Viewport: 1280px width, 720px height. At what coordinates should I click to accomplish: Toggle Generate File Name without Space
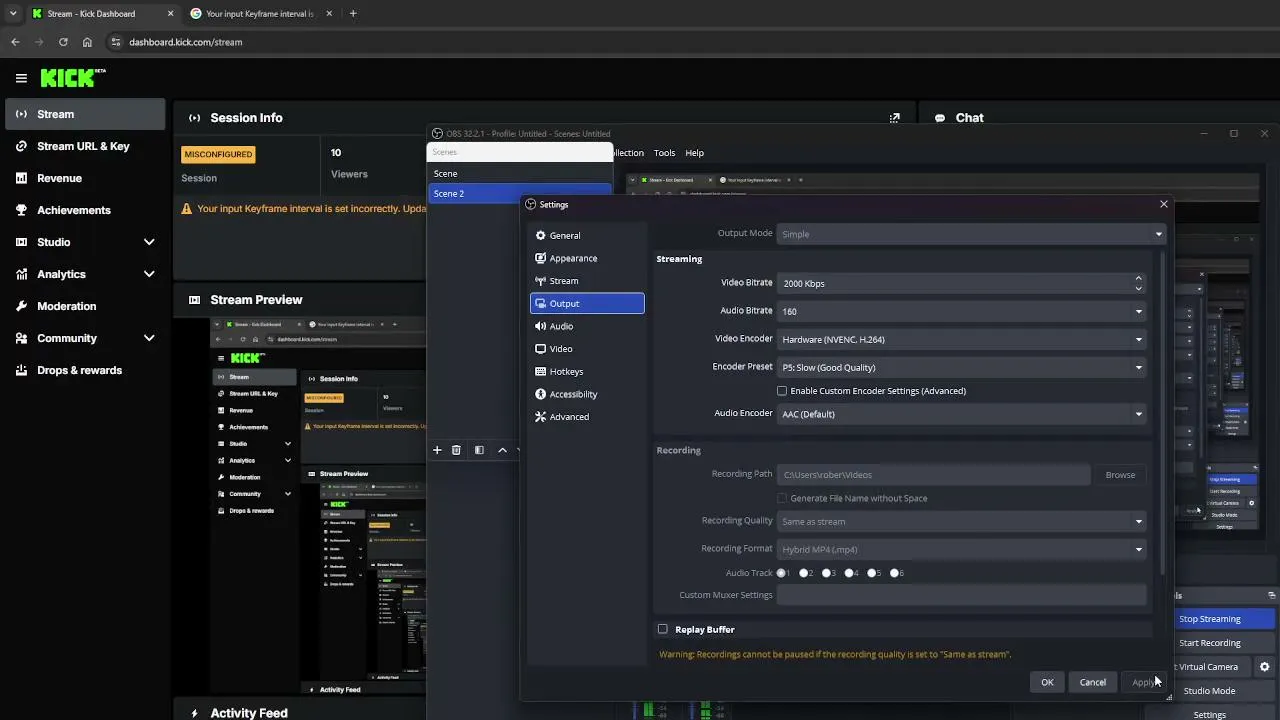[x=782, y=498]
